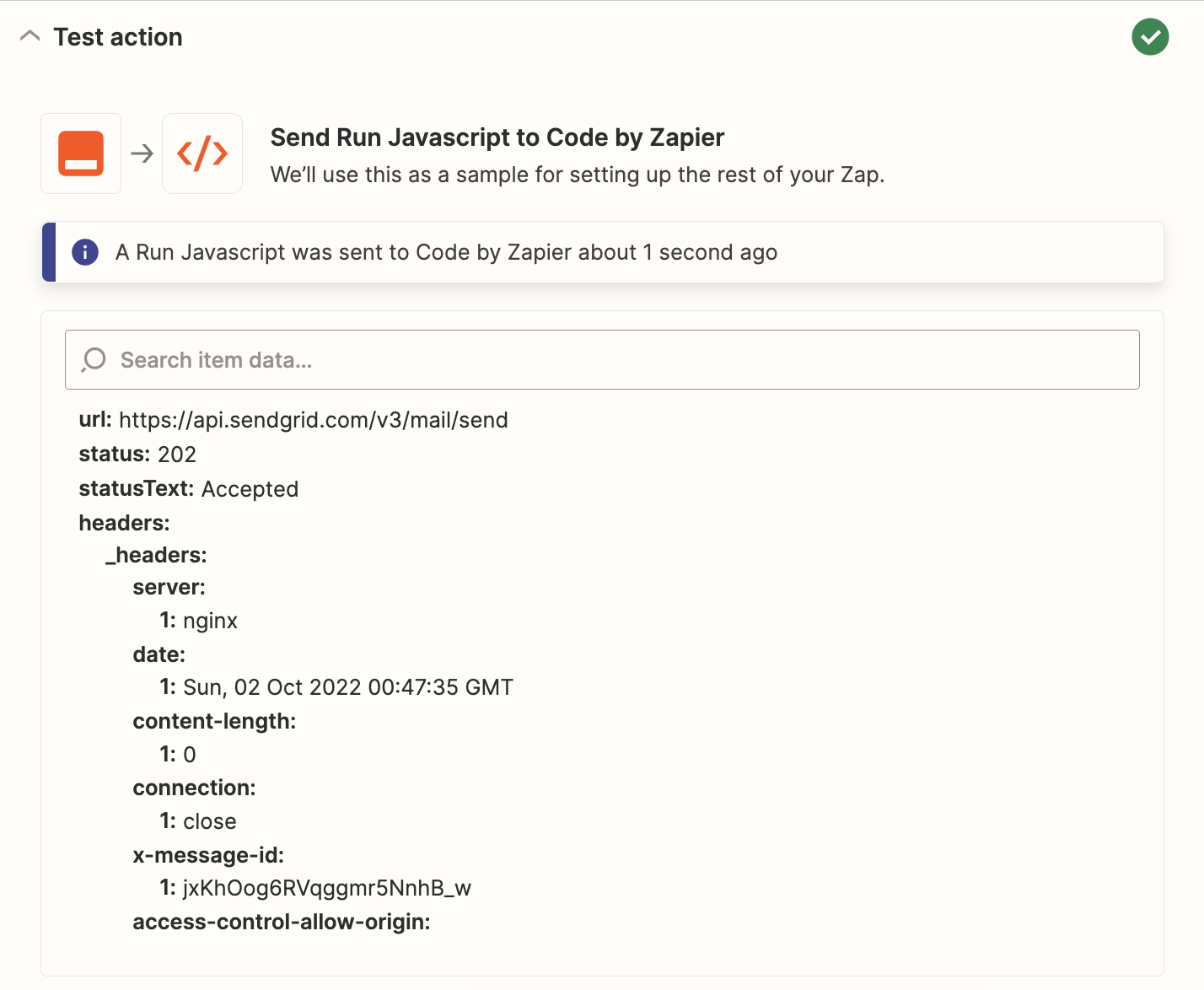Click the search magnifier icon
Screen dimensions: 1204x990
[94, 360]
